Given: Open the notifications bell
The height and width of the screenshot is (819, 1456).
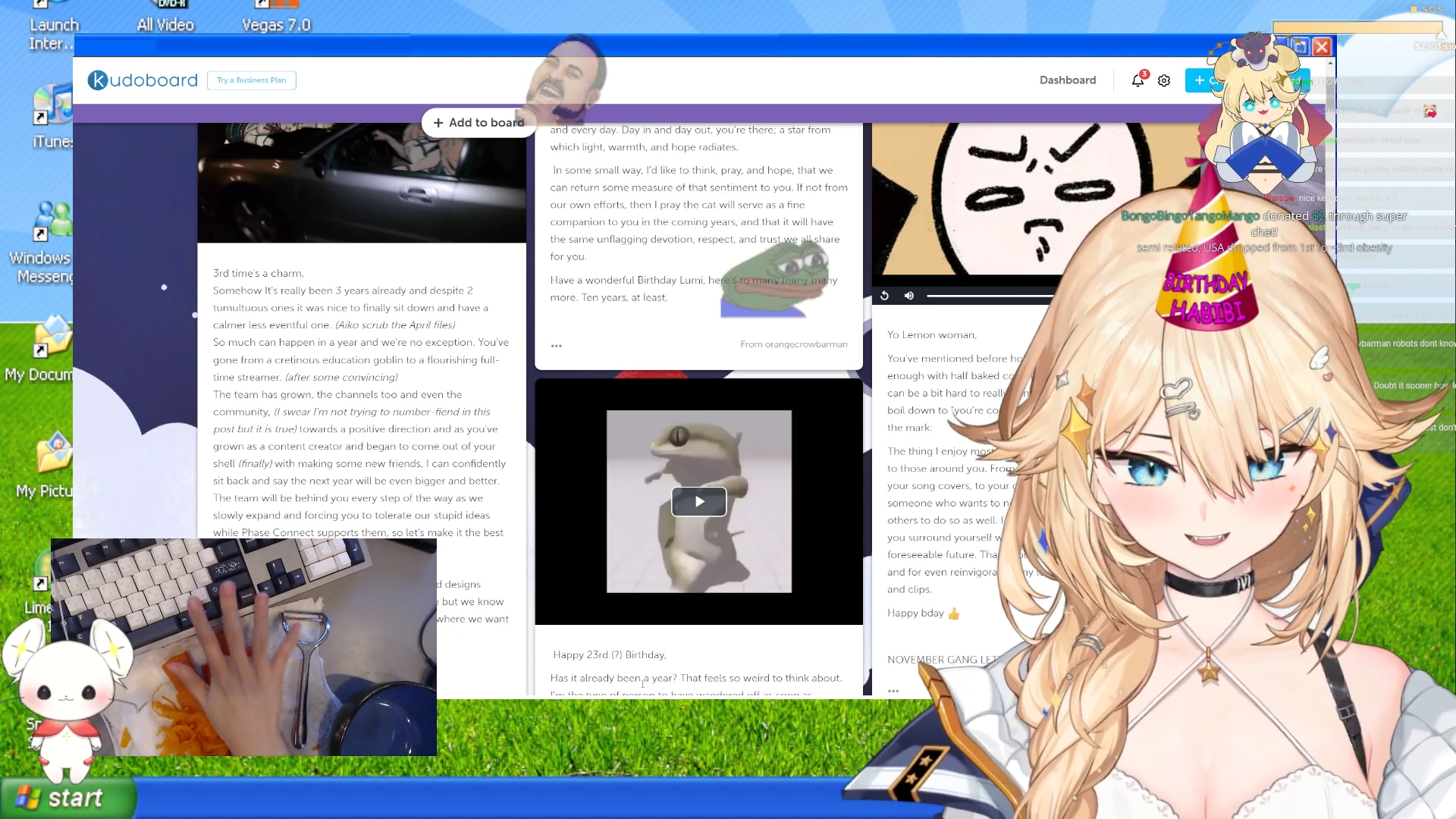Looking at the screenshot, I should pos(1138,80).
